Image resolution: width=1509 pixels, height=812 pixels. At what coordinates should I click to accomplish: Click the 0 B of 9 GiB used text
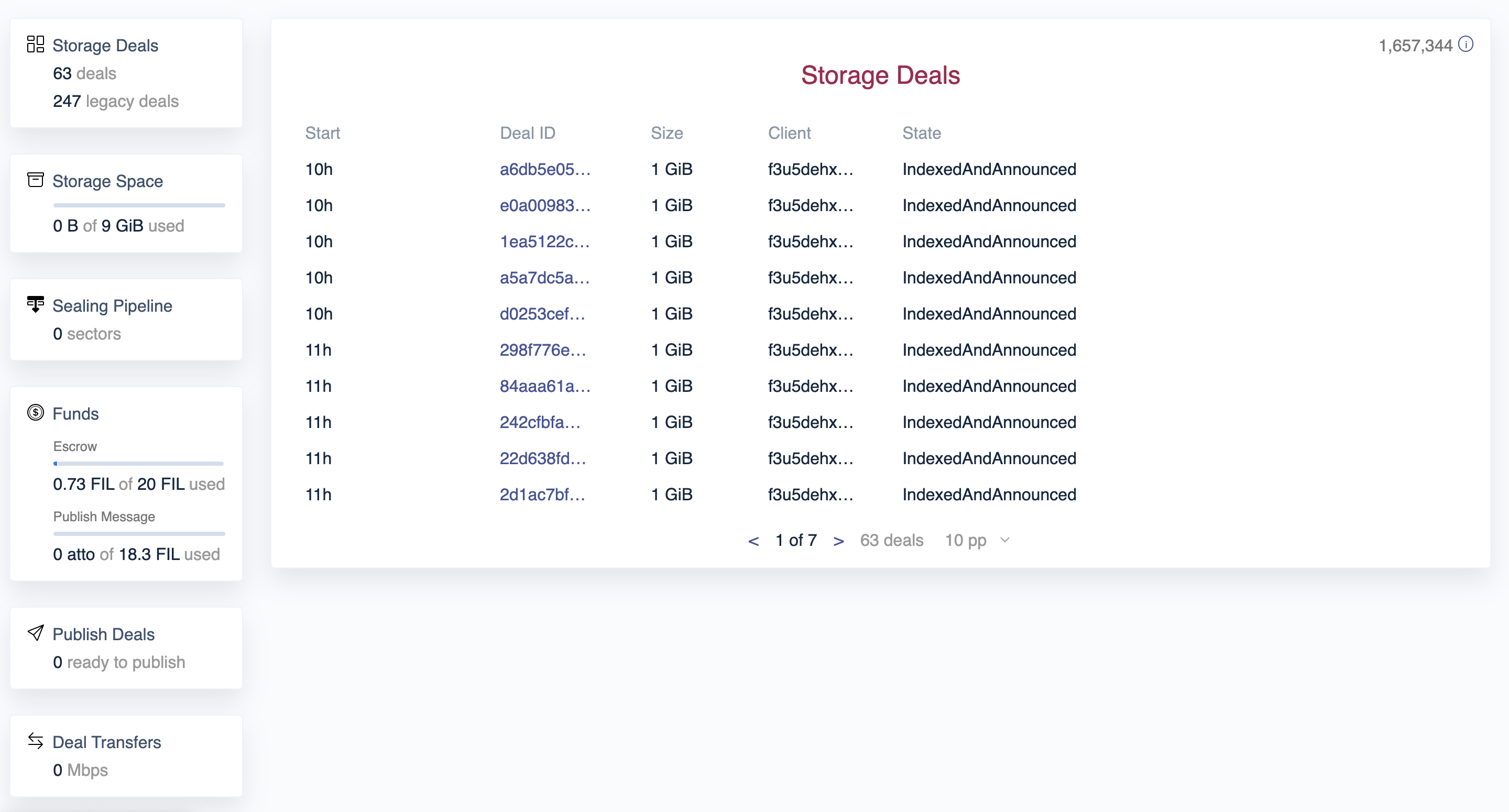[118, 226]
